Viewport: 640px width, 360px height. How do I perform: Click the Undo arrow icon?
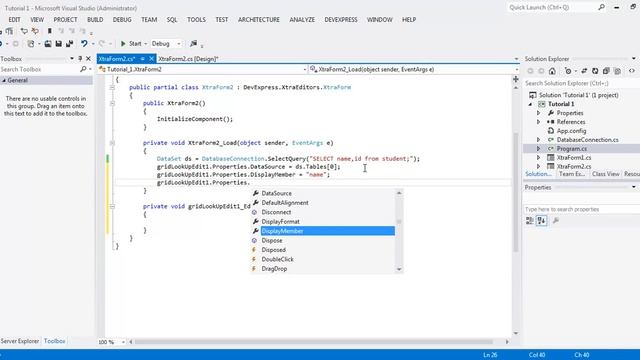pos(84,44)
